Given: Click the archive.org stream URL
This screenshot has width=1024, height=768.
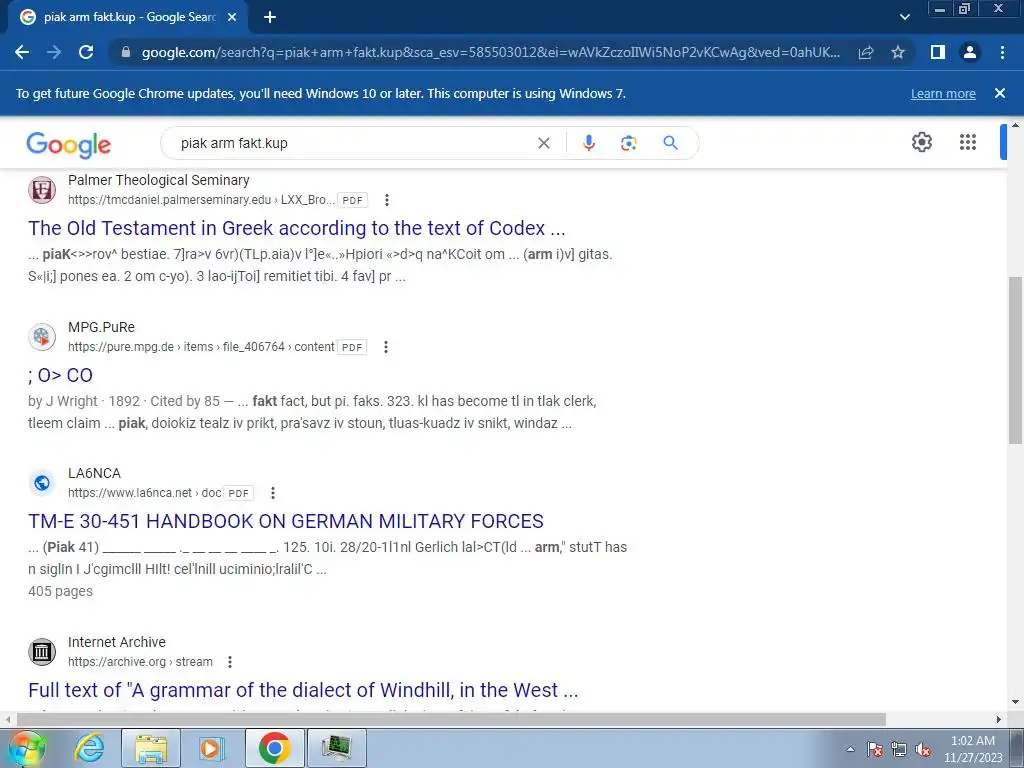Looking at the screenshot, I should (140, 662).
